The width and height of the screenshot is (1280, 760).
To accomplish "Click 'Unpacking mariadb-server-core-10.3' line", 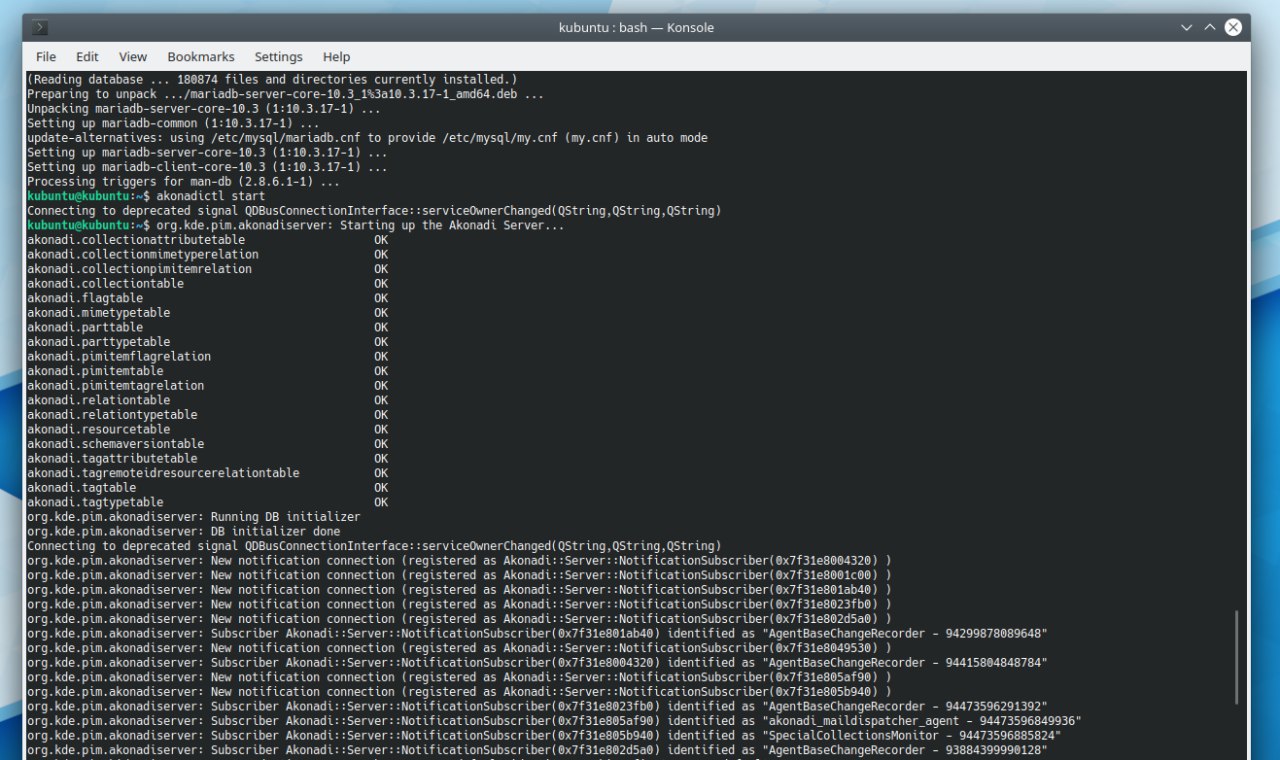I will click(204, 109).
